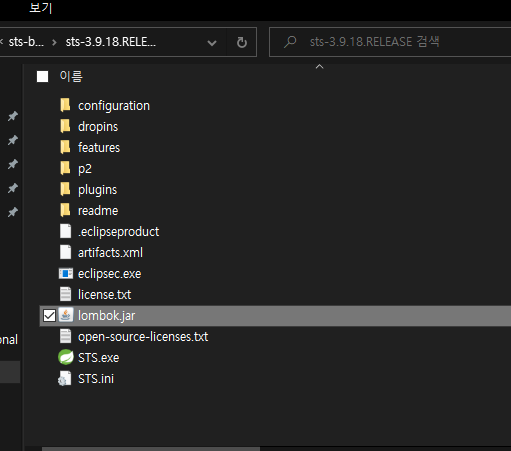Sort by the 이름 column header

pyautogui.click(x=71, y=76)
